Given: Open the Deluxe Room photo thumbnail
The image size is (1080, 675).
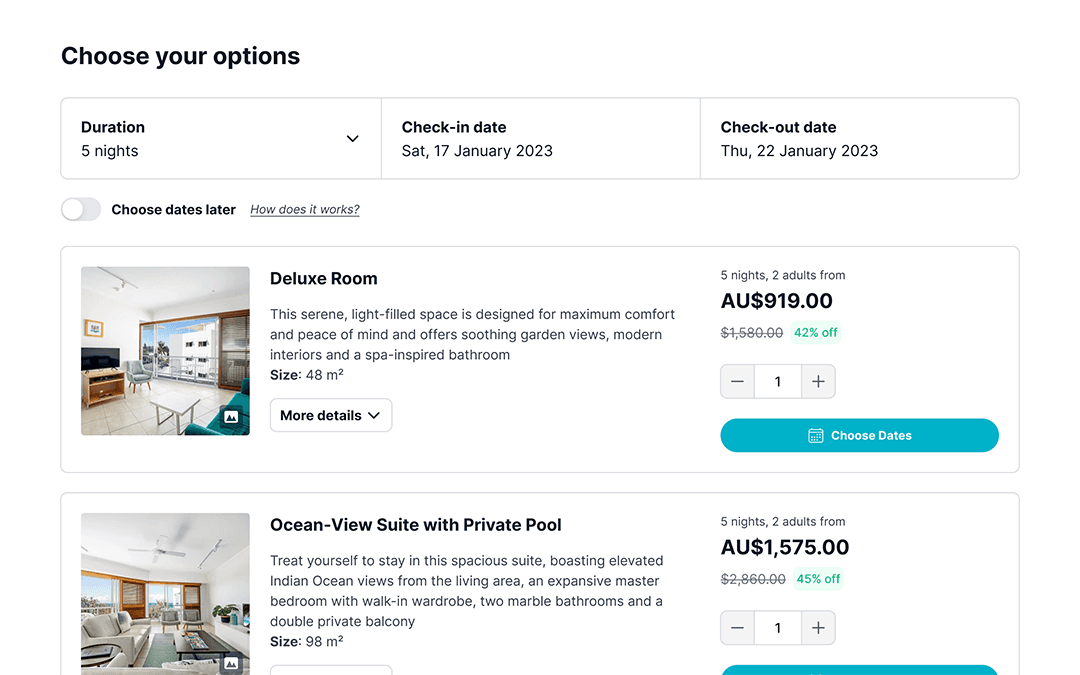Looking at the screenshot, I should point(165,351).
